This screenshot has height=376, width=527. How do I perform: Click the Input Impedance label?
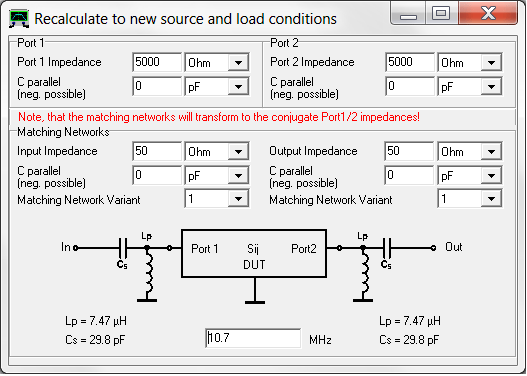pos(57,151)
